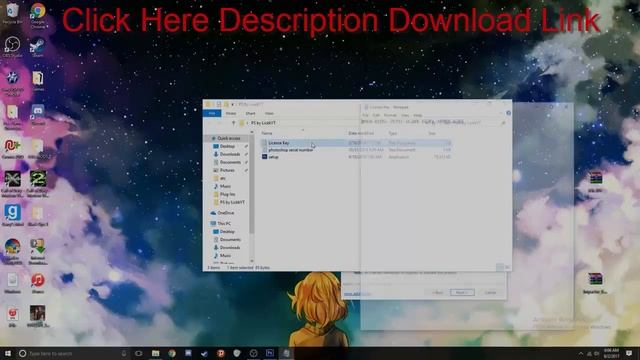Open the OBS Studio desktop shortcut
Viewport: 640px width, 360px height.
click(x=12, y=47)
